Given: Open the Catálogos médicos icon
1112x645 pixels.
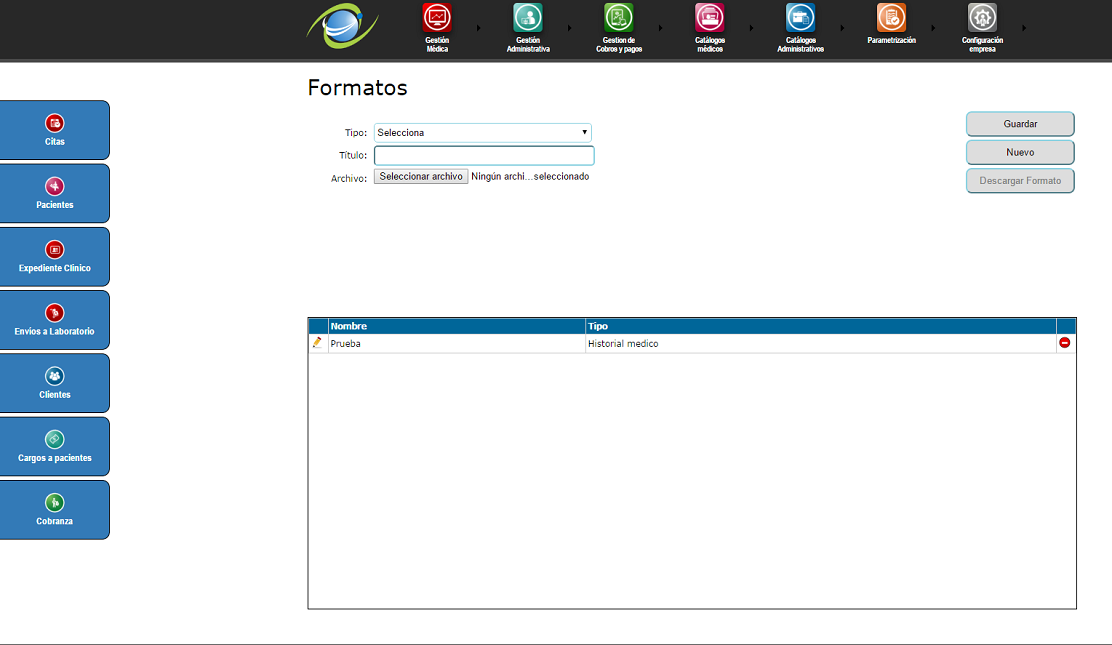Looking at the screenshot, I should pos(709,18).
